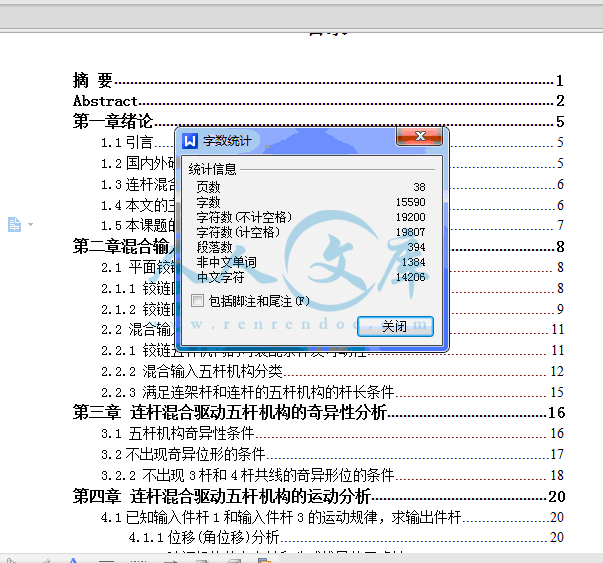
Task: Open the 摘 要 table of contents entry
Action: [x=318, y=80]
